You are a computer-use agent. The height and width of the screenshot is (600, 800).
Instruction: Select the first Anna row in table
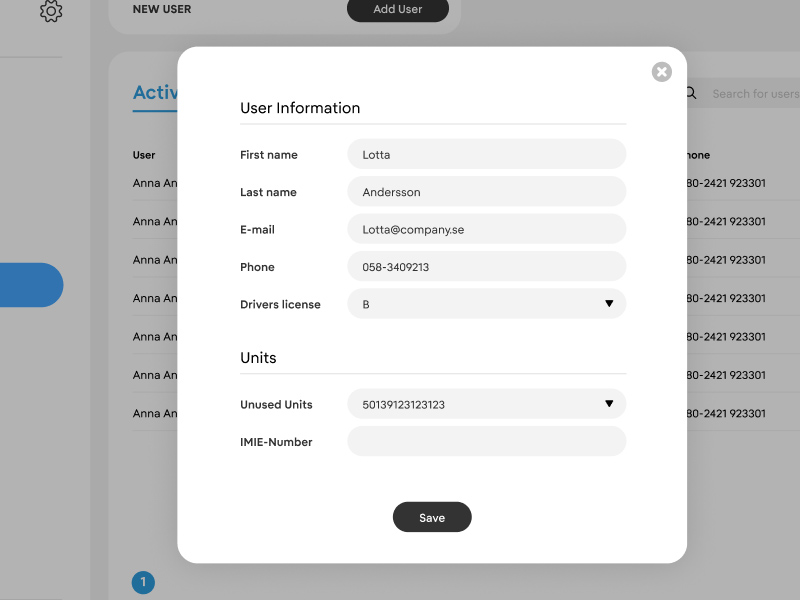coord(154,183)
